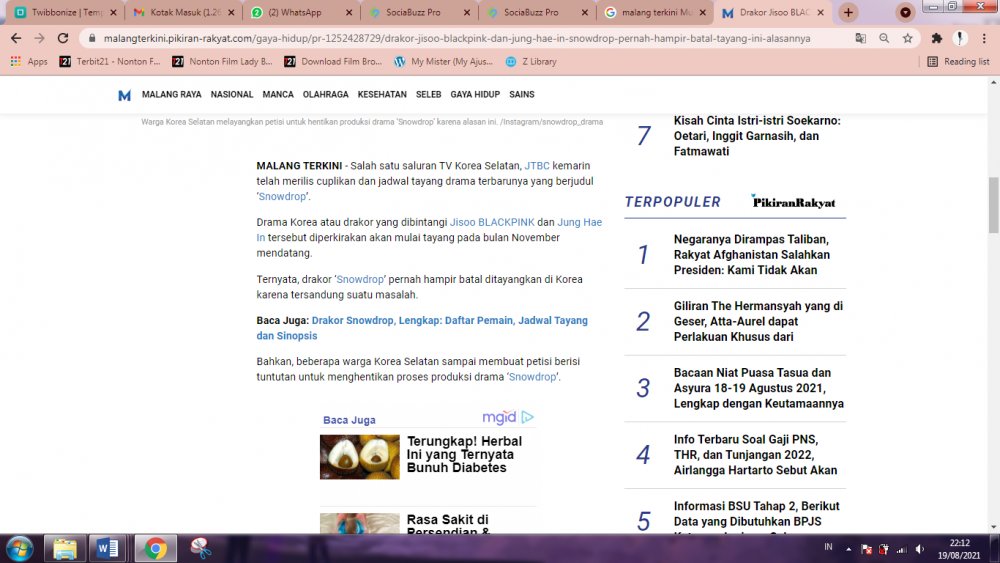This screenshot has width=1000, height=563.
Task: Open the Terbit21 bookmark
Action: coord(109,61)
